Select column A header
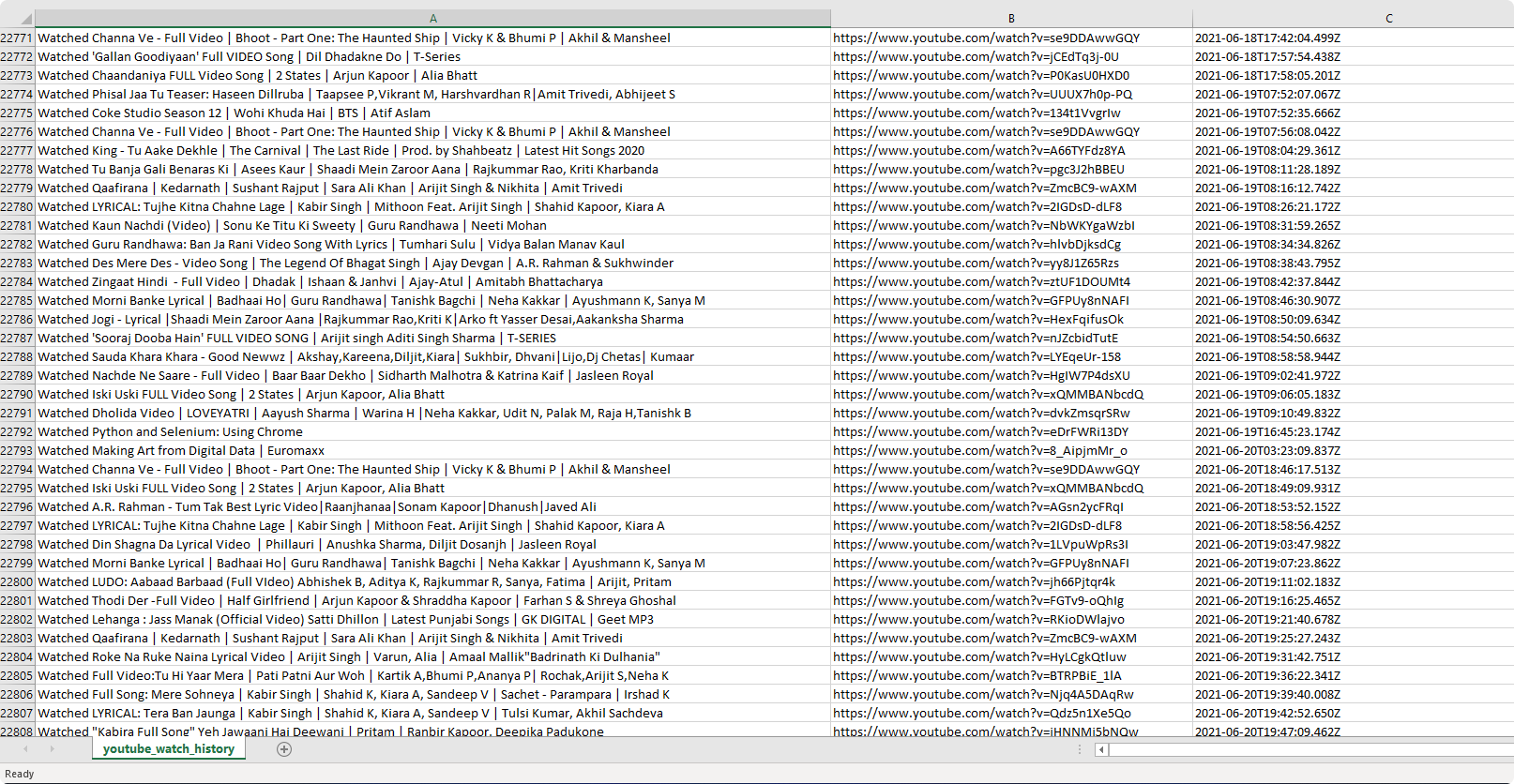Screen dimensions: 1514x784 click(432, 19)
